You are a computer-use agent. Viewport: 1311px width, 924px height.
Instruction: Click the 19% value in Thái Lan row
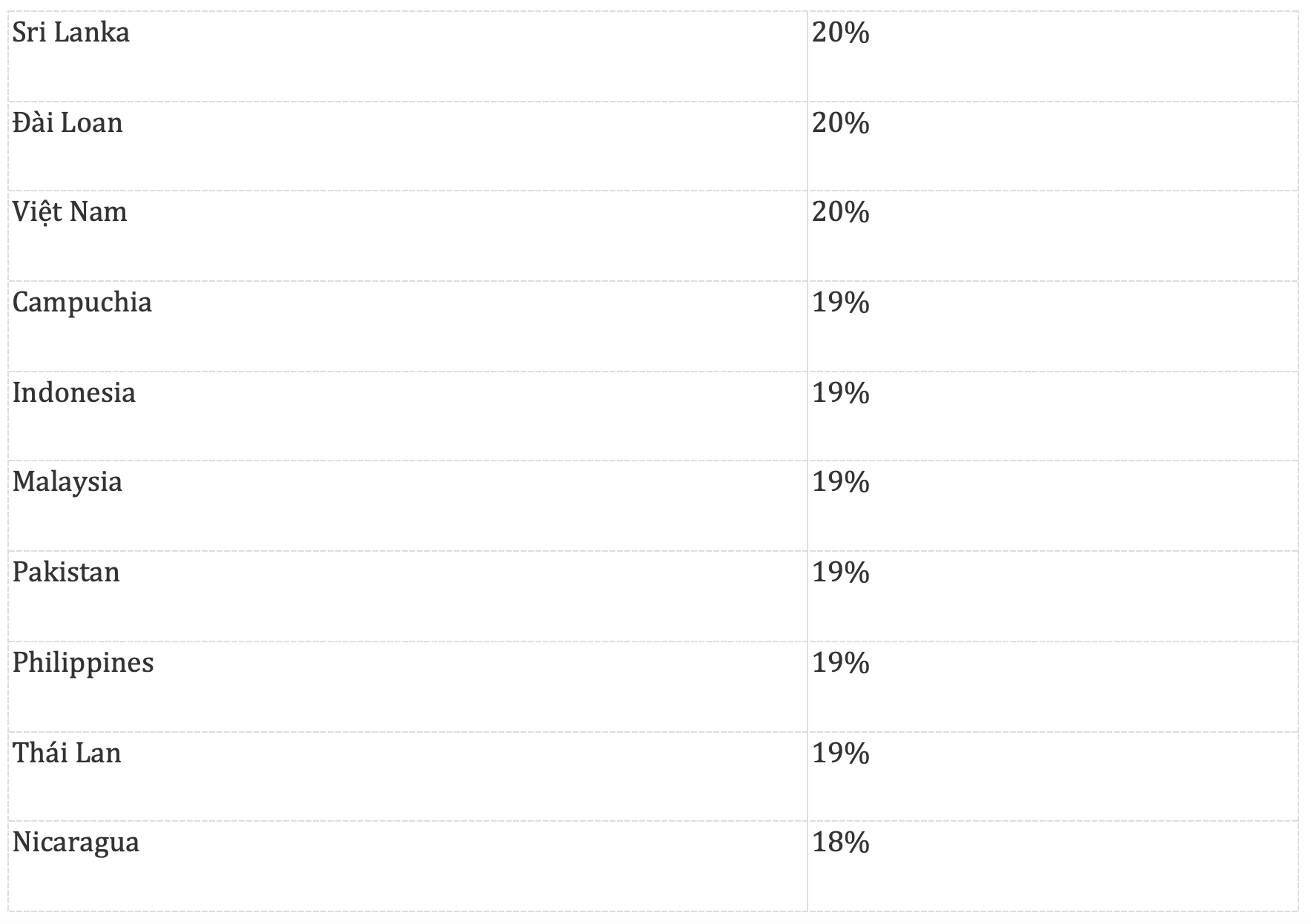[840, 753]
